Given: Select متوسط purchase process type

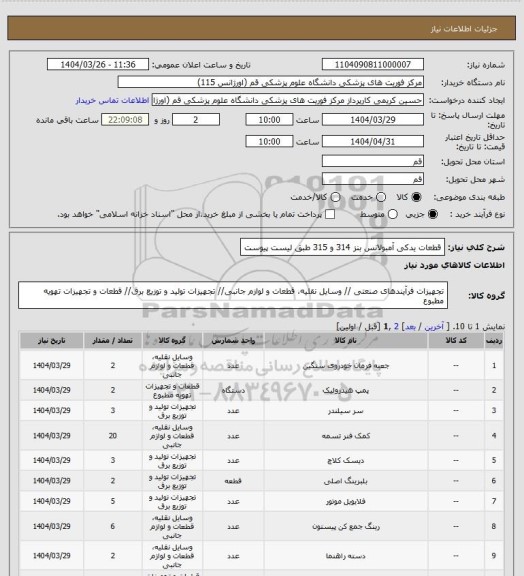Looking at the screenshot, I should coord(393,214).
